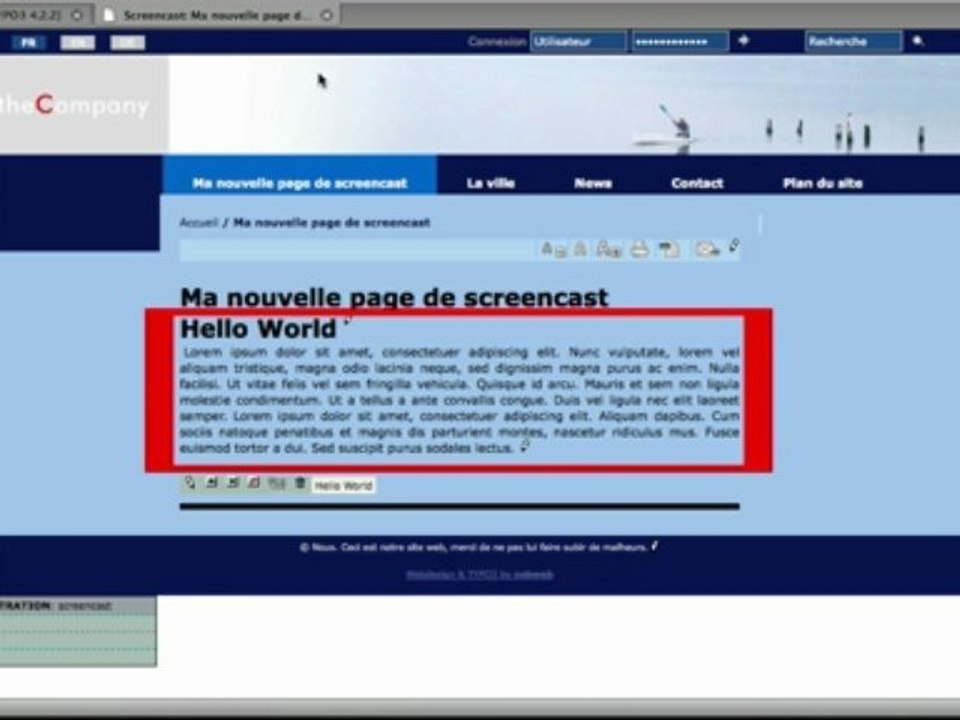Click the Hello World content heading
Viewport: 960px width, 720px height.
coord(258,329)
